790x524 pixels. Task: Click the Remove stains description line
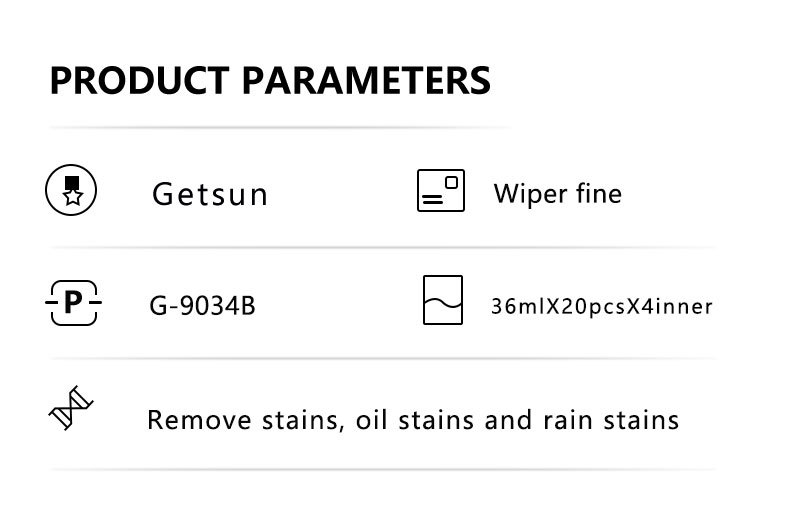(413, 420)
